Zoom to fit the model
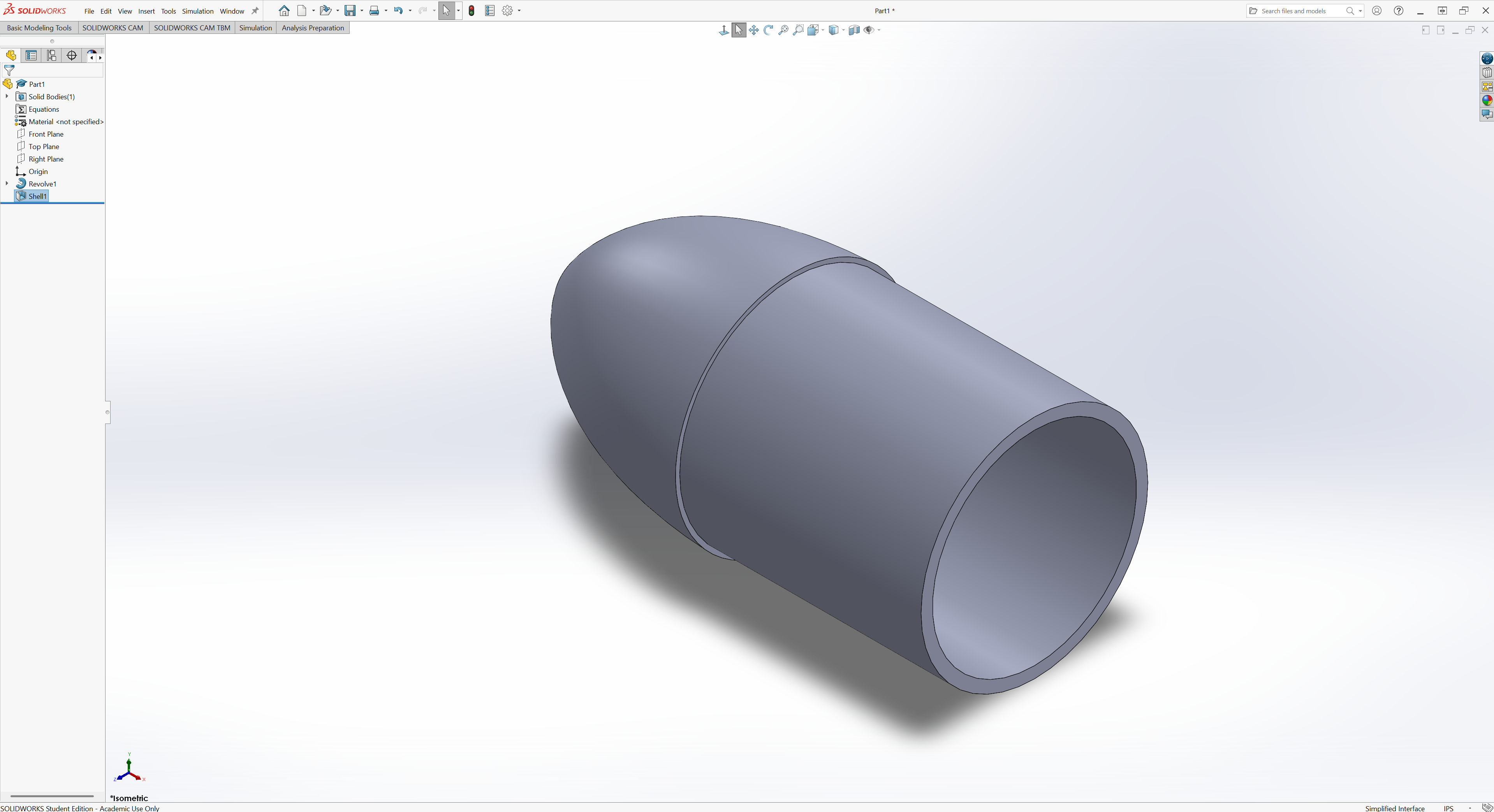Screen dimensions: 1494x812 (783, 30)
